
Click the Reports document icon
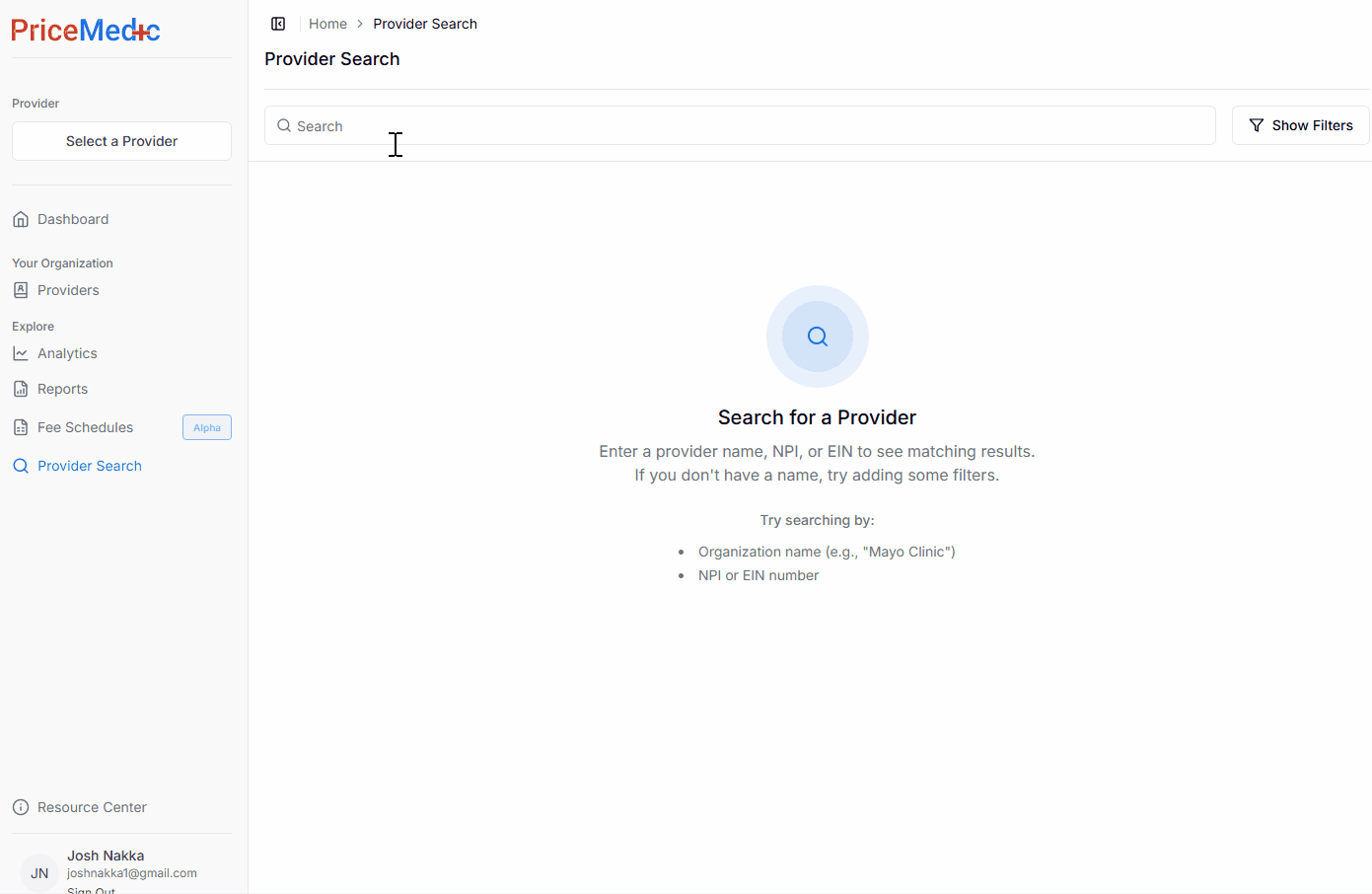click(21, 389)
